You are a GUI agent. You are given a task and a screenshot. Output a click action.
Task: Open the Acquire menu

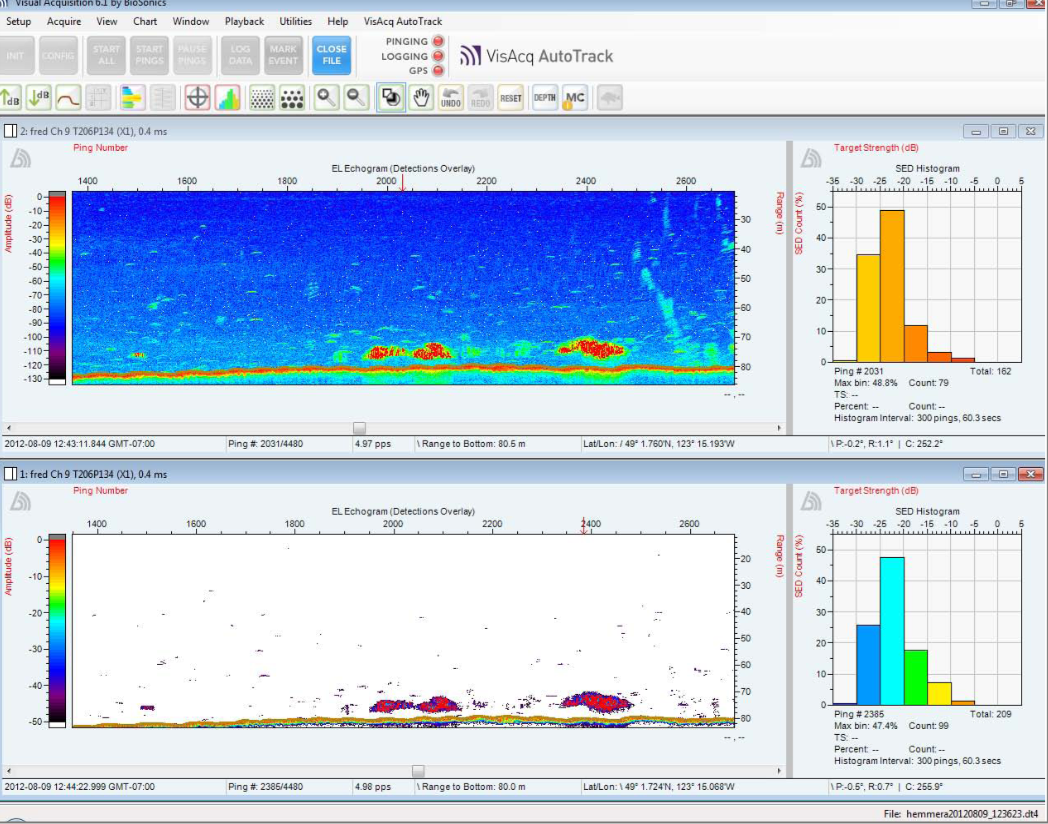[64, 21]
